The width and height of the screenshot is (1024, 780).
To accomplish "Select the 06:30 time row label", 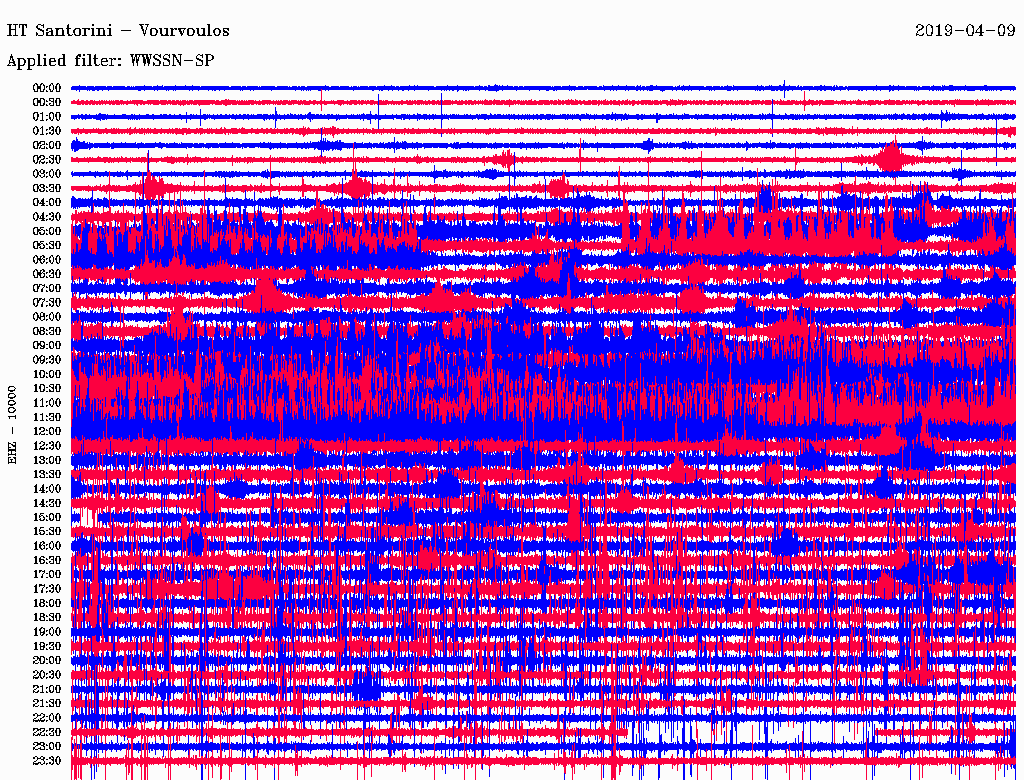I will (x=46, y=274).
